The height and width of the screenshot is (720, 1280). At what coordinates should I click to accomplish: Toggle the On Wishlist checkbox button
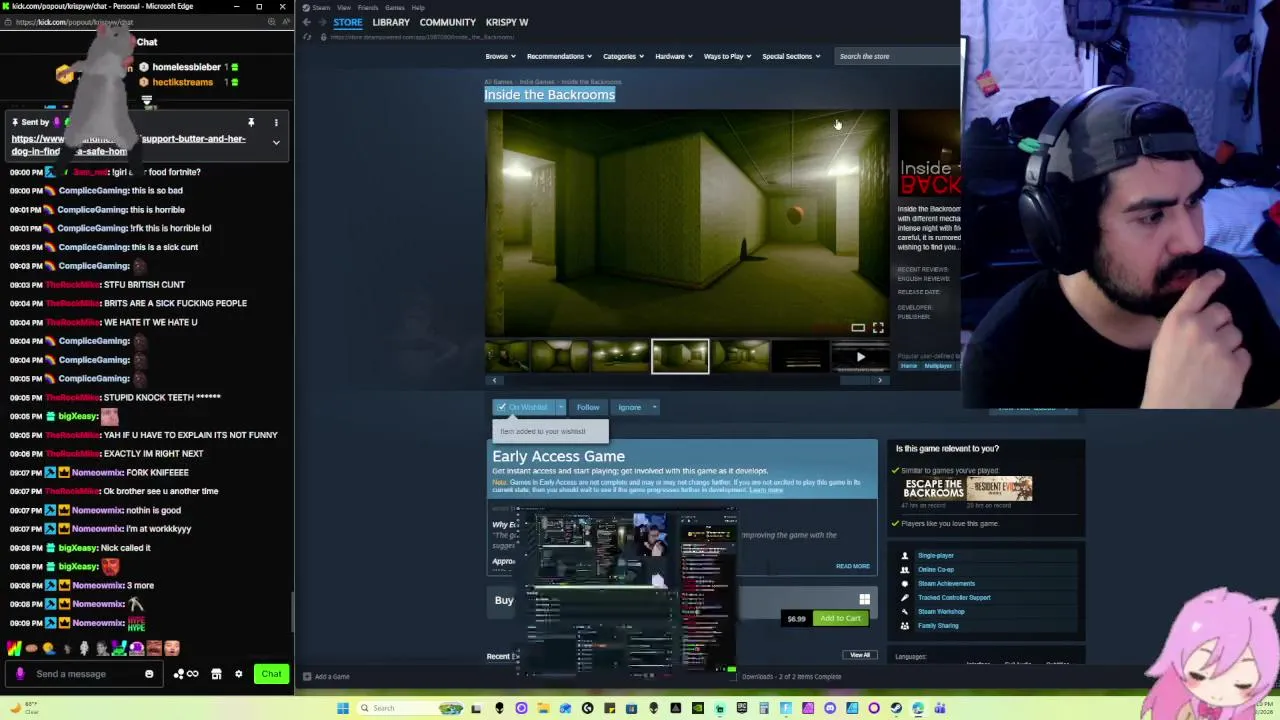524,407
